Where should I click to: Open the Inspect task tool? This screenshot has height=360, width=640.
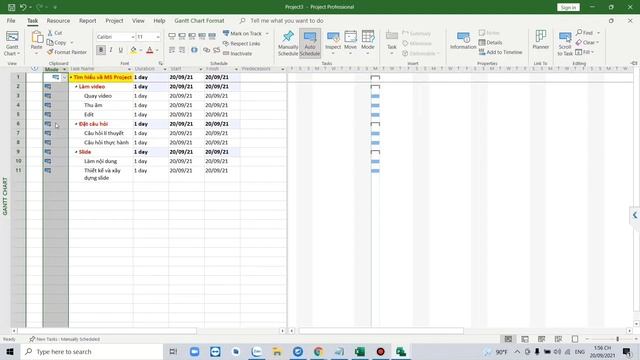(333, 43)
